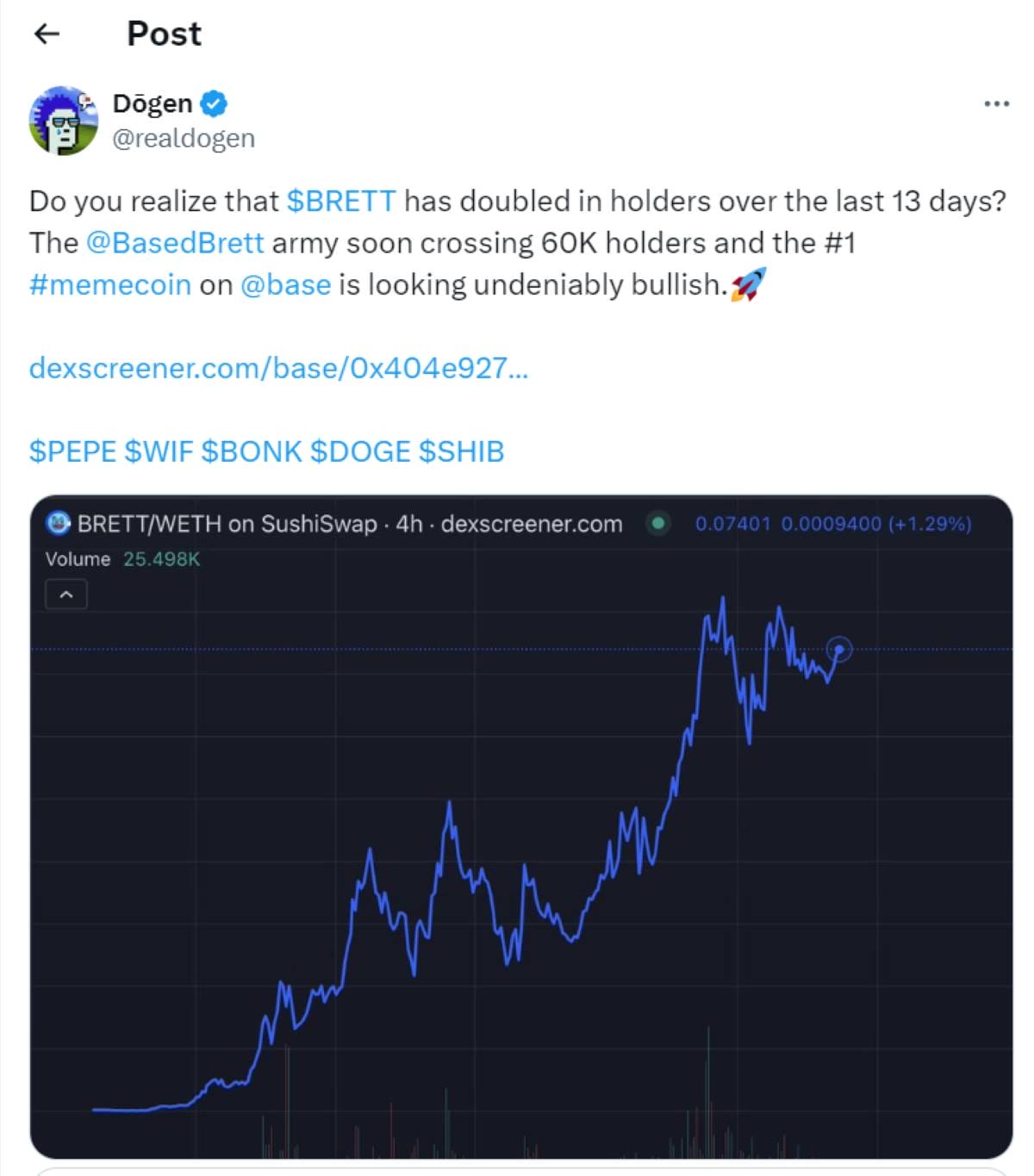This screenshot has height=1176, width=1034.
Task: Click the BRETT token icon in chart header
Action: (x=57, y=523)
